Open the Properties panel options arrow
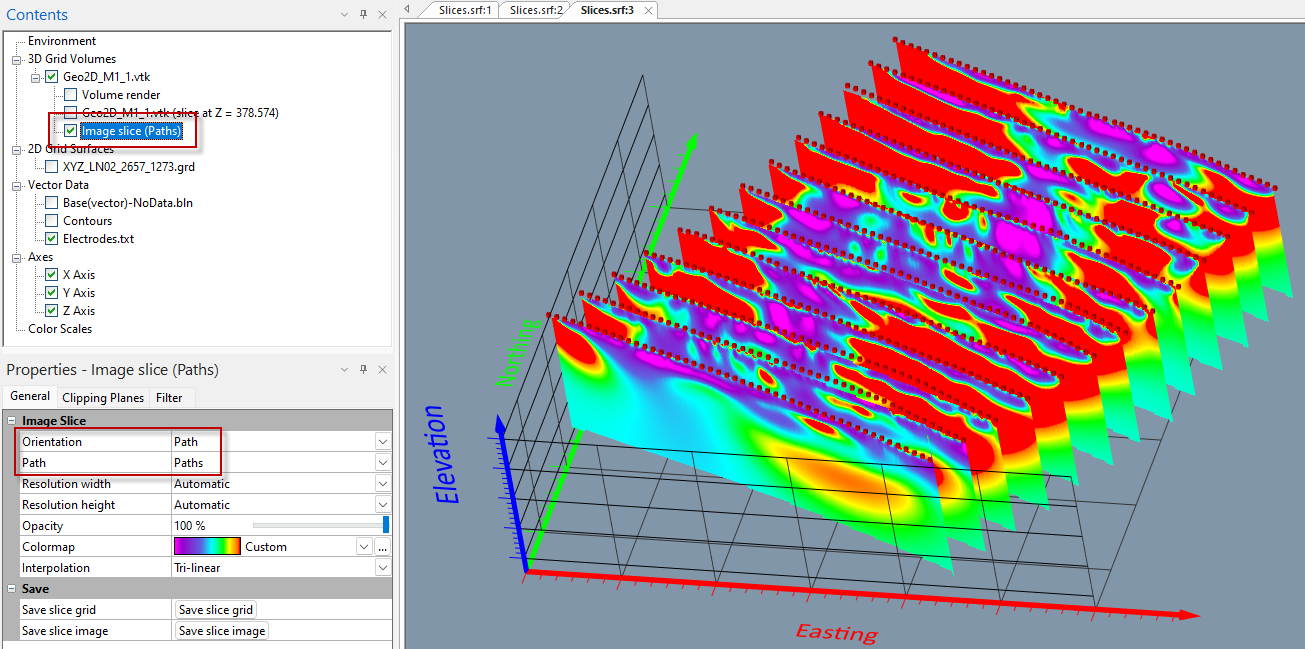The width and height of the screenshot is (1305, 649). point(344,370)
